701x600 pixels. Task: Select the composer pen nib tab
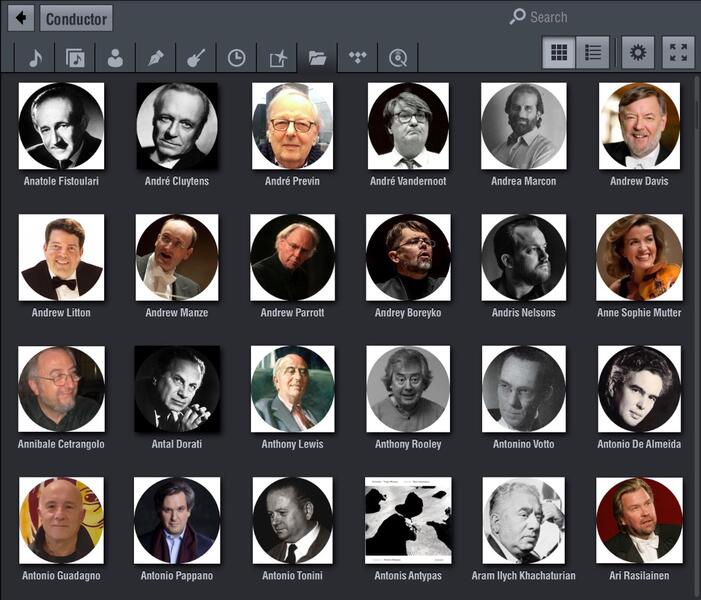pyautogui.click(x=156, y=58)
